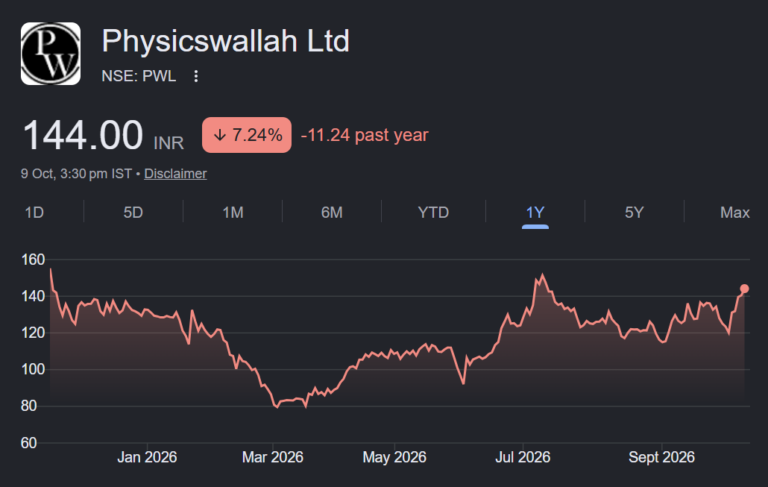Image resolution: width=768 pixels, height=487 pixels.
Task: Click the 120 y-axis label
Action: [x=33, y=333]
